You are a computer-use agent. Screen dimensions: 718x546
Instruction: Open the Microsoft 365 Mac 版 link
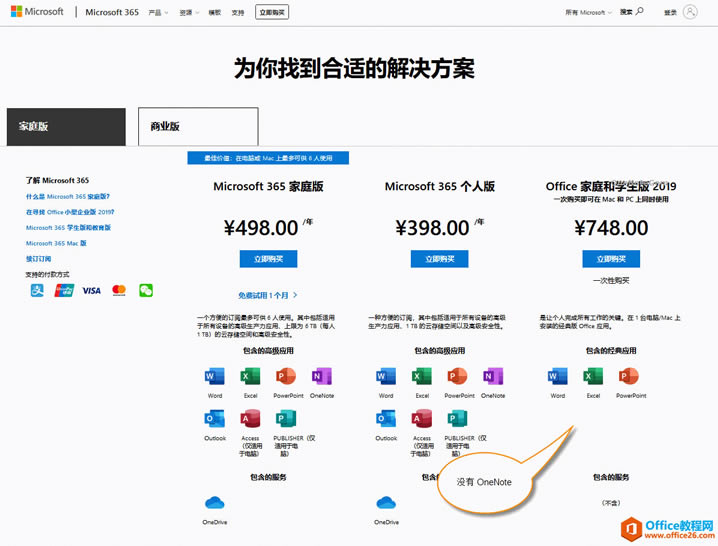tap(56, 243)
